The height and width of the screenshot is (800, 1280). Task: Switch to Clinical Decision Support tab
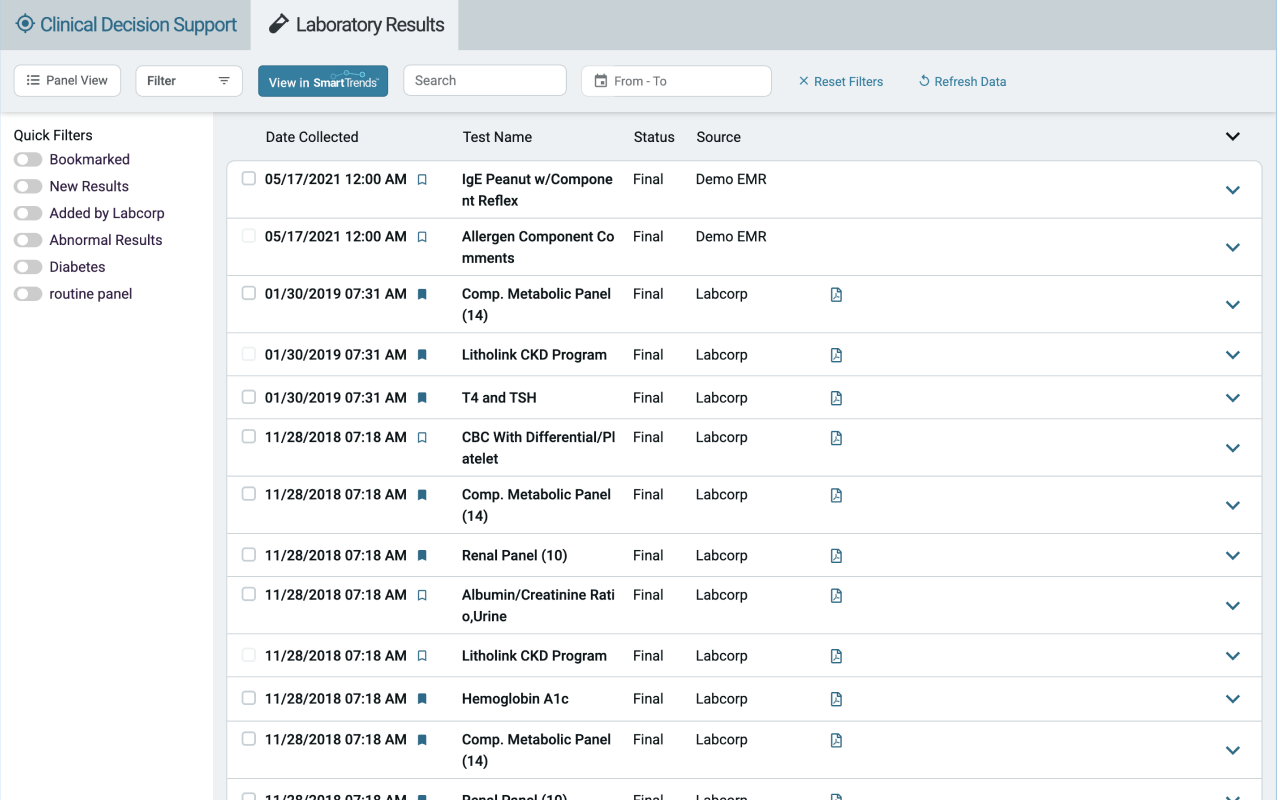coord(126,25)
